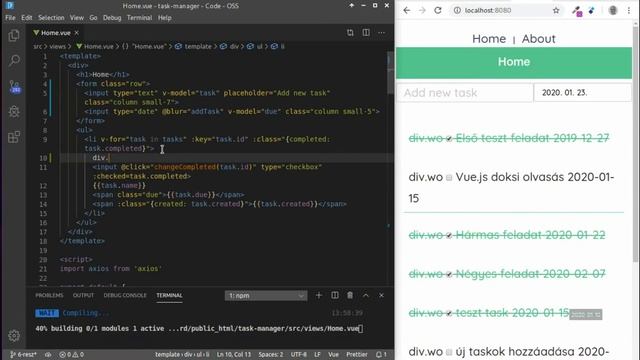Open the Source Control view
The image size is (640, 360).
pos(14,86)
